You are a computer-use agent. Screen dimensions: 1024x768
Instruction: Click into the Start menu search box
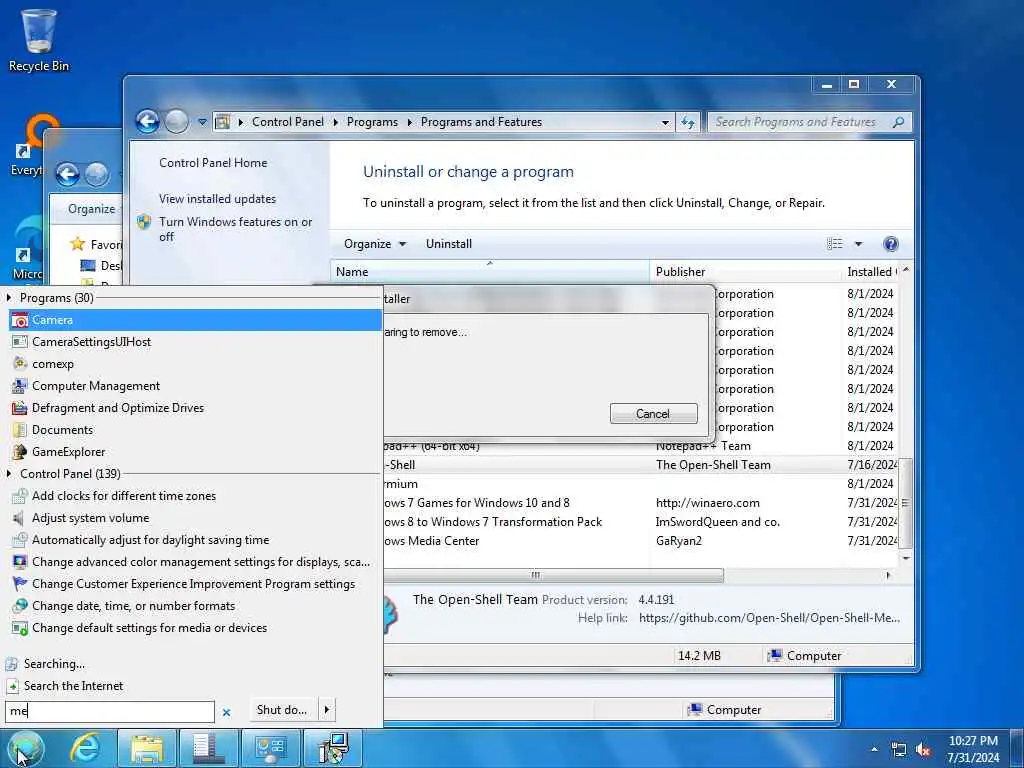pyautogui.click(x=110, y=711)
